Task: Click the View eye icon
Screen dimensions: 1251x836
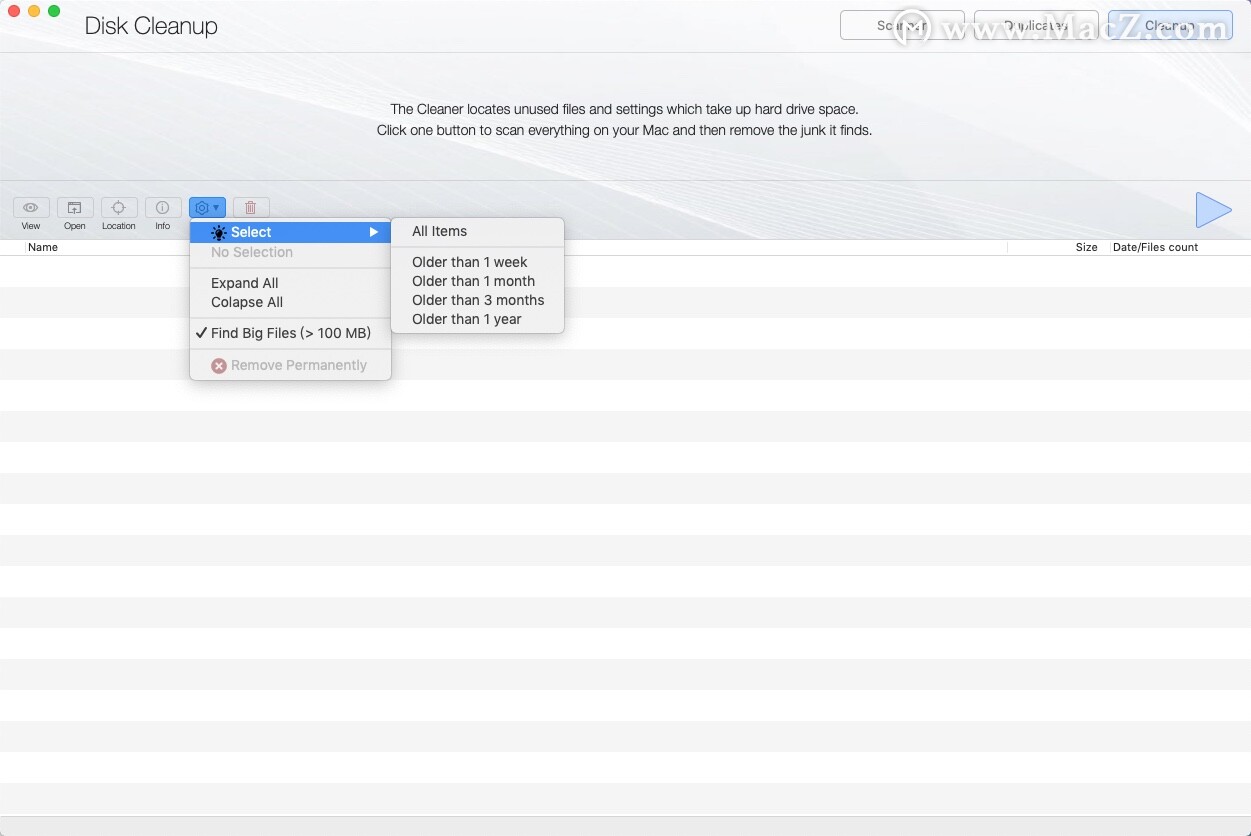Action: tap(31, 208)
